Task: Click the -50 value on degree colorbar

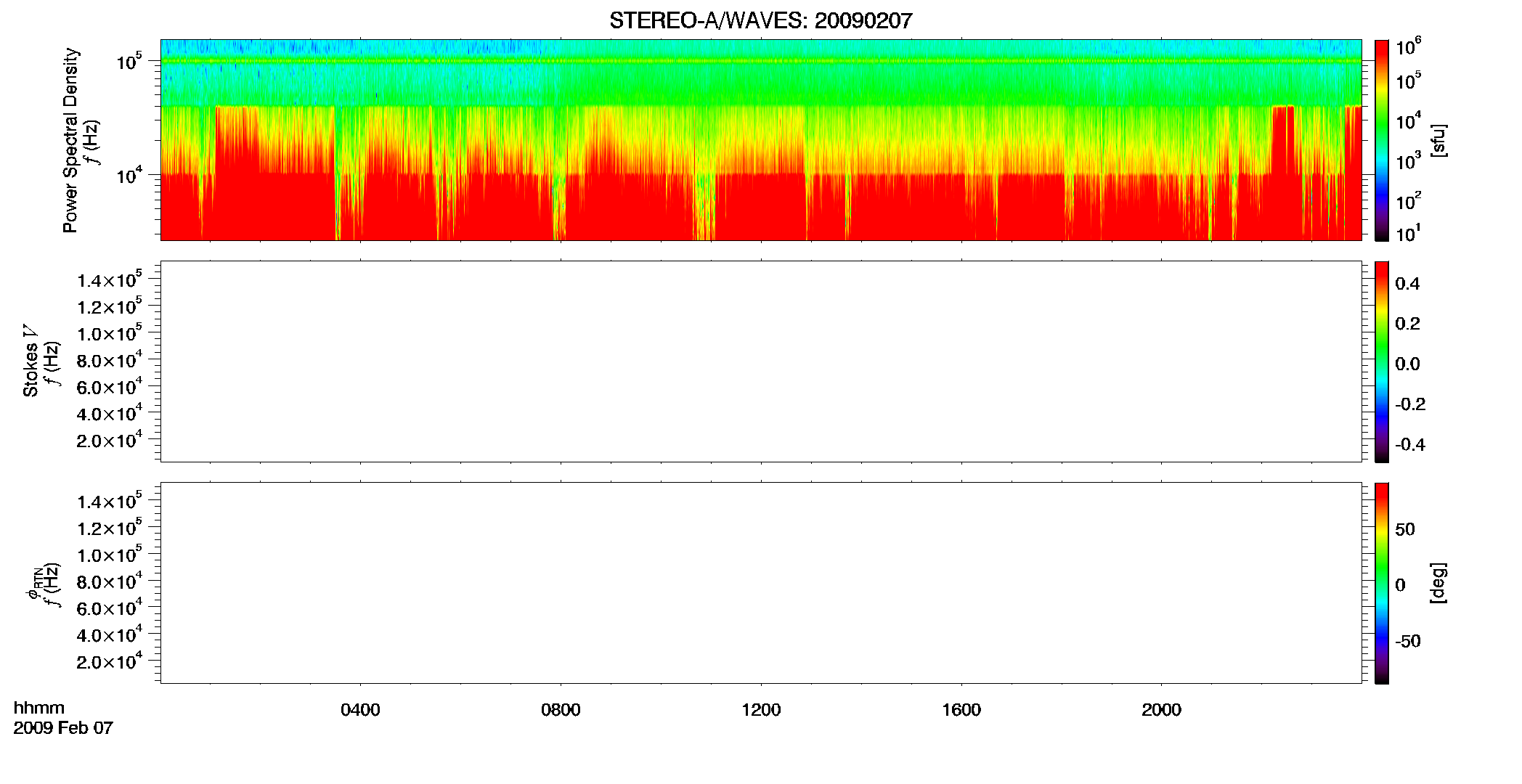Action: point(1408,641)
